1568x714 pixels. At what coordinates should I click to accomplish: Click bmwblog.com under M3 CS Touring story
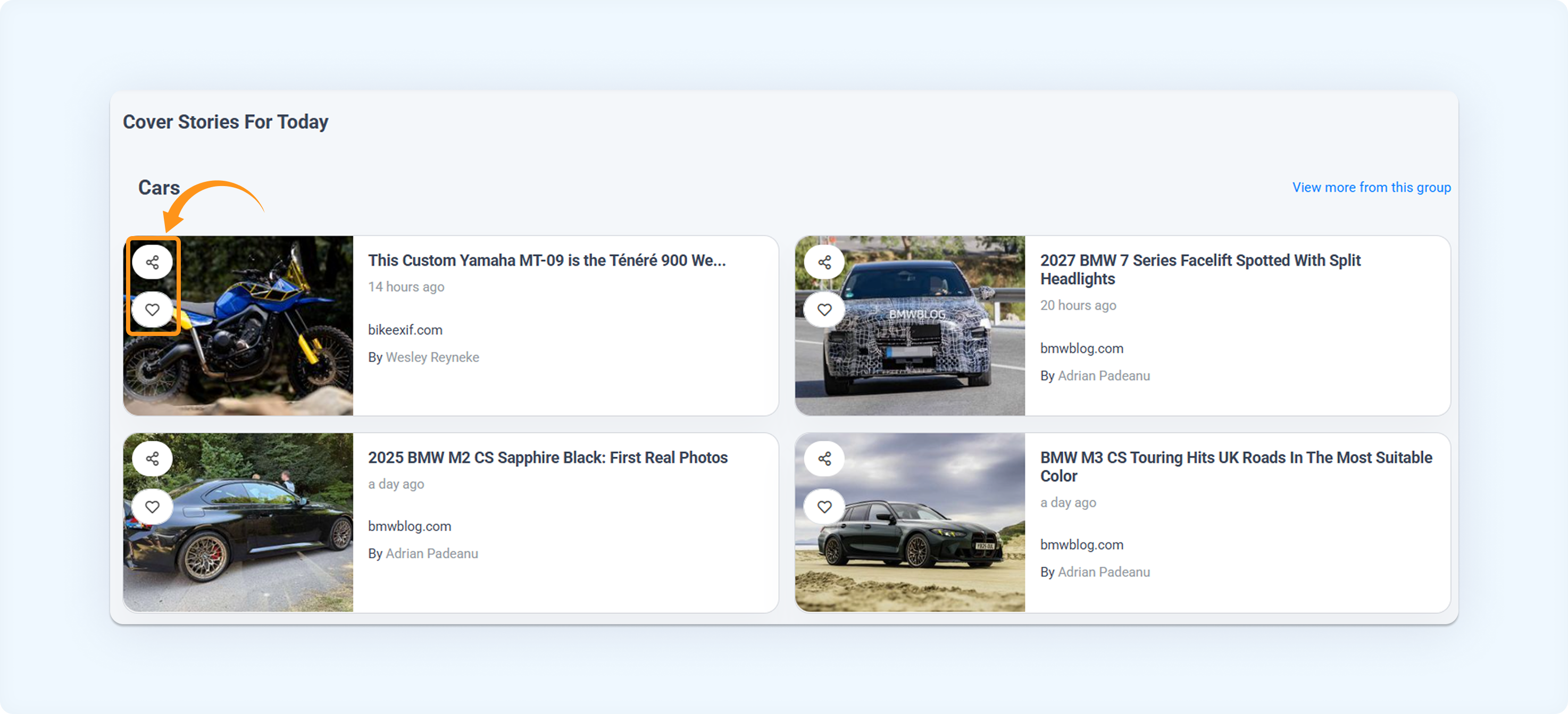coord(1081,545)
